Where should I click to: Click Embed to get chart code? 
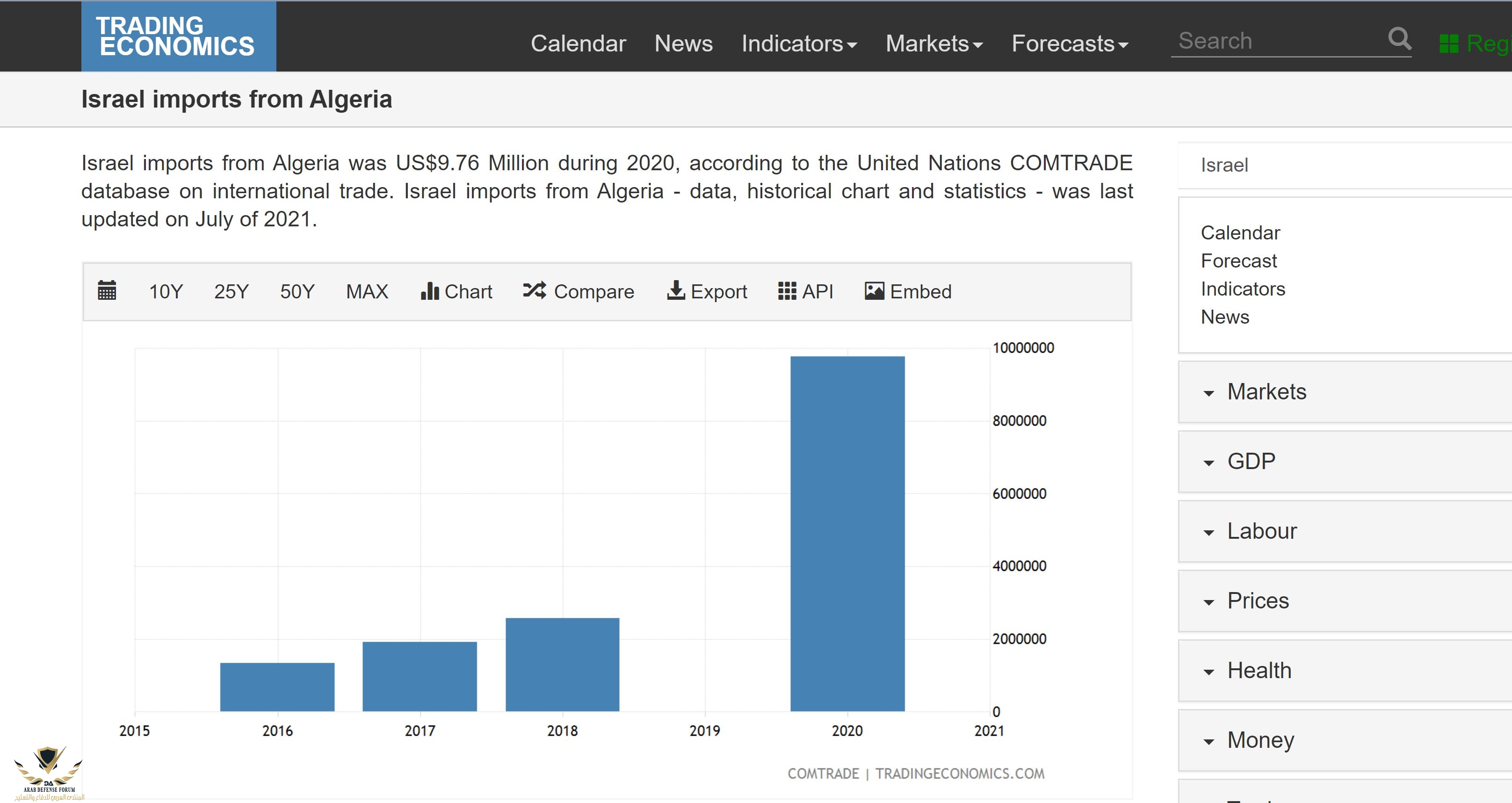(x=908, y=291)
